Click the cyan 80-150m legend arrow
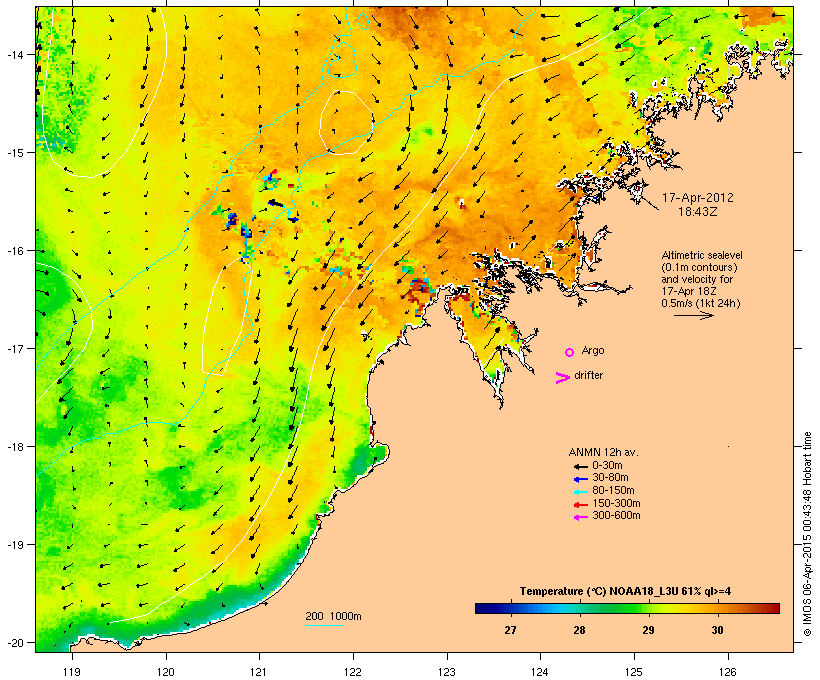This screenshot has width=820, height=680. pos(580,492)
